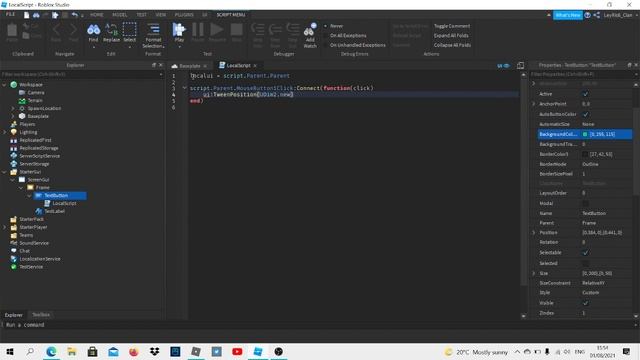Click the undo arrow in quick access bar
This screenshot has height=360, width=640.
point(74,15)
